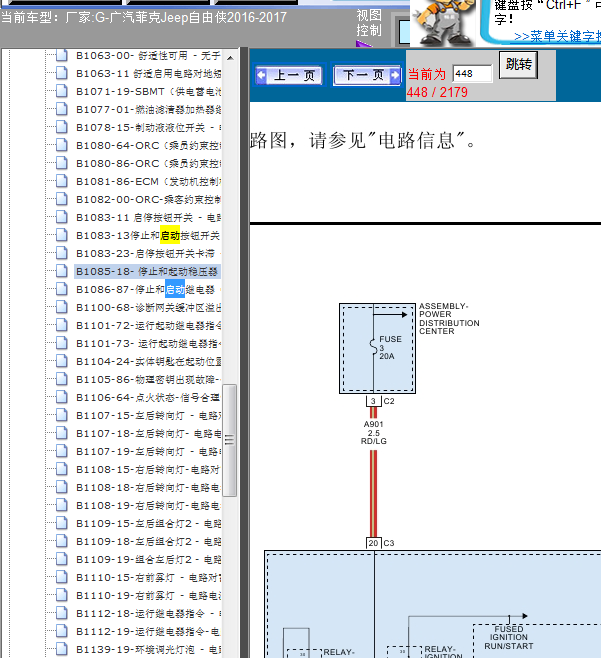The image size is (601, 658).
Task: Select highlighted item B1085-18 停止和起动稳压器
Action: click(148, 272)
